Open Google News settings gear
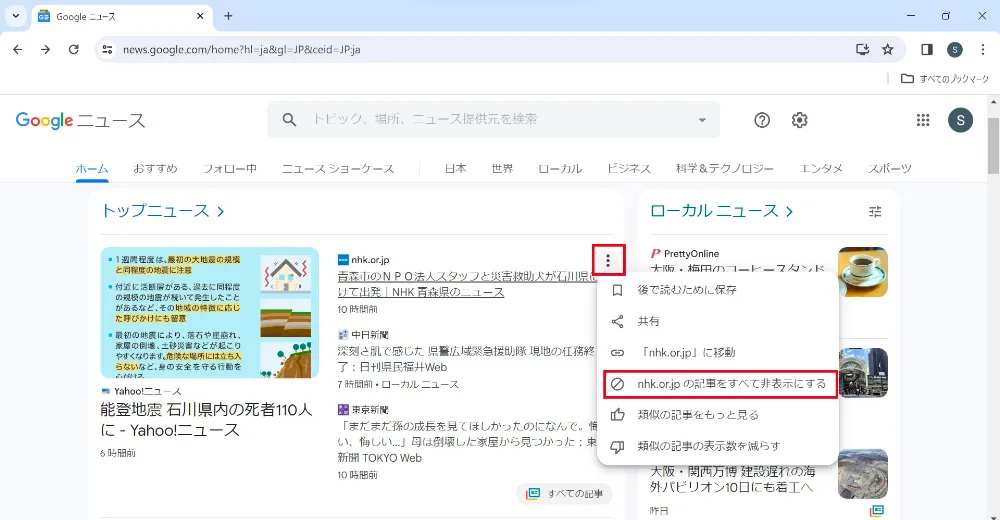Viewport: 1000px width, 520px height. 799,120
